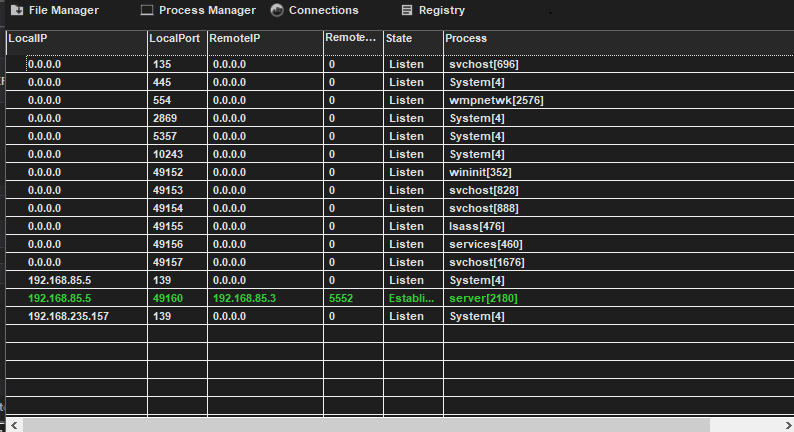The image size is (794, 432).
Task: Click the horizontal scrollbar left arrow
Action: coord(13,425)
